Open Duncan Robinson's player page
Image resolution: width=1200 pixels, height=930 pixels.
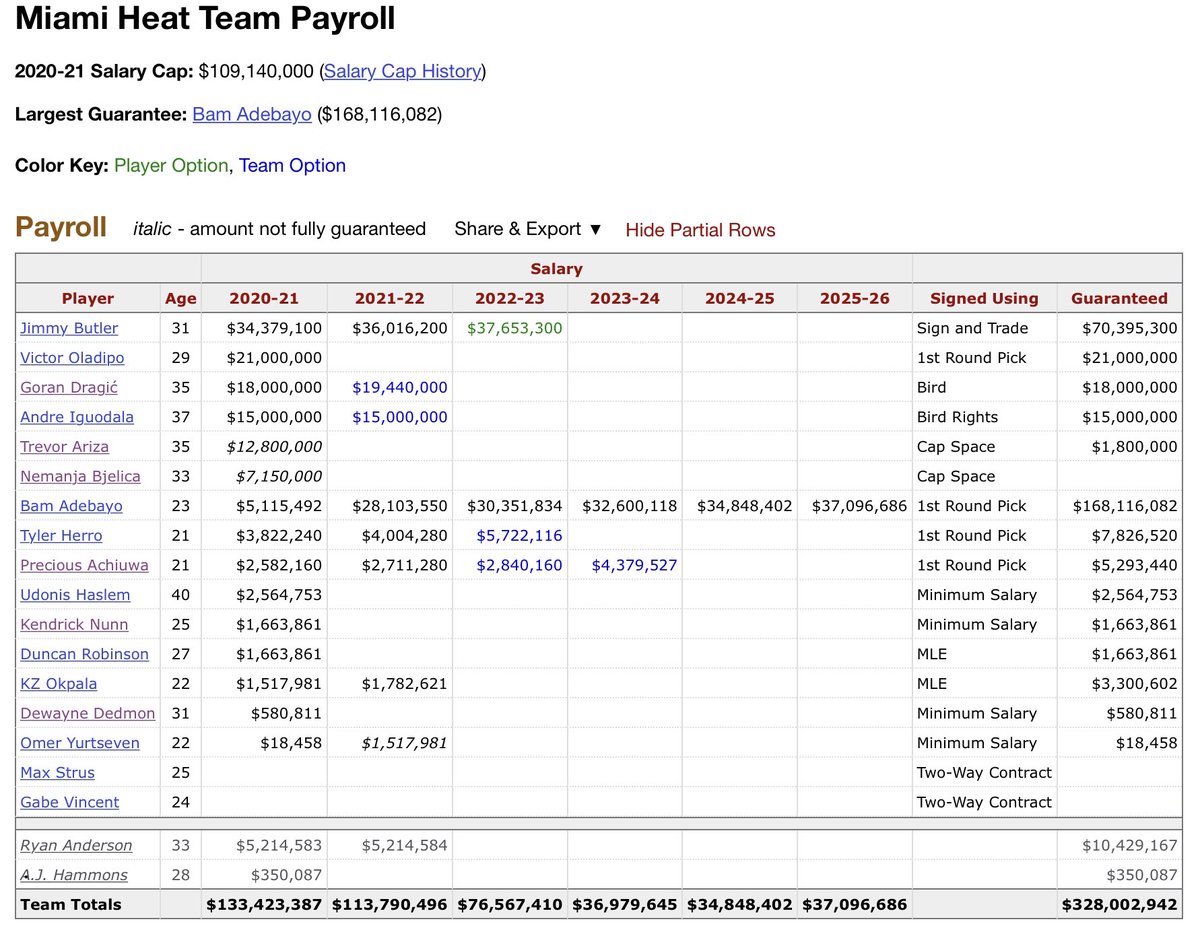coord(84,654)
